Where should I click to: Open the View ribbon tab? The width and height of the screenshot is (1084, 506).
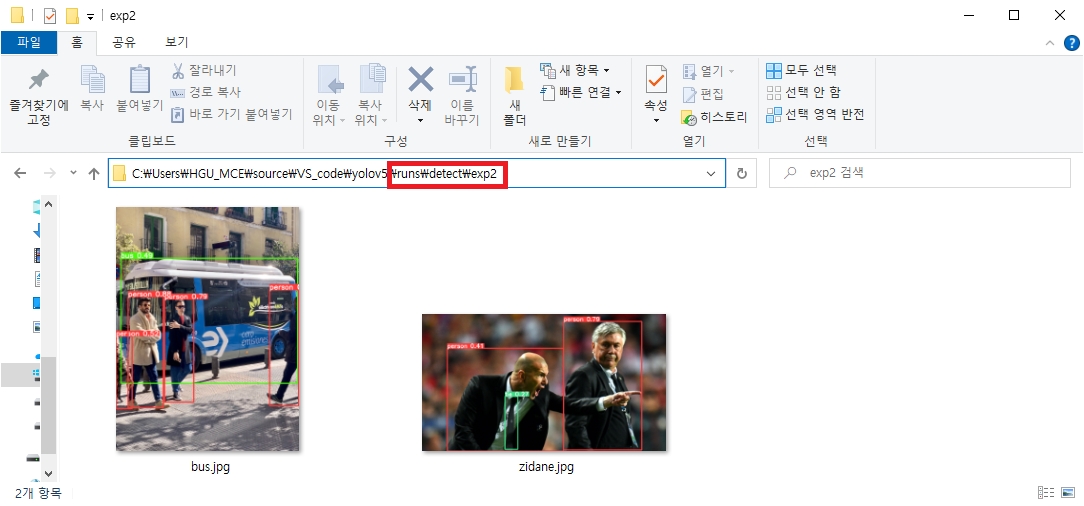176,42
